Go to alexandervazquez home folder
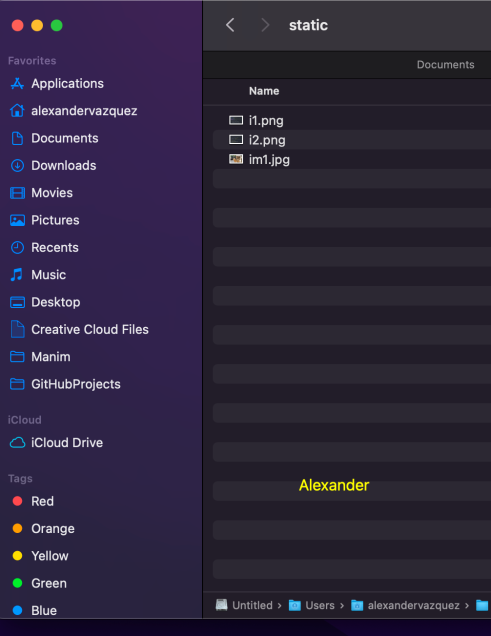 73,111
